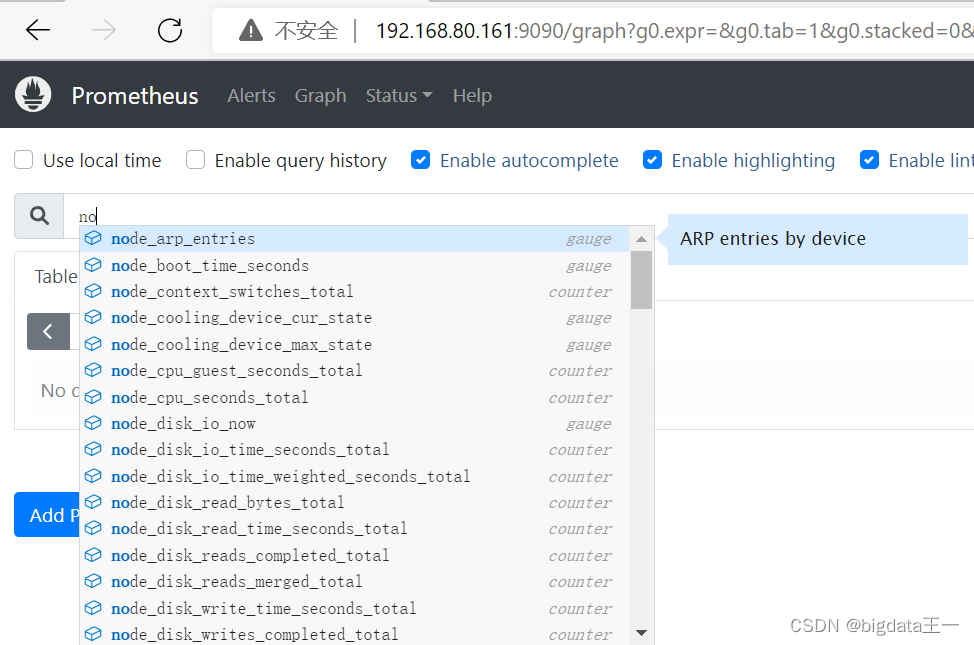Viewport: 974px width, 645px height.
Task: Select node_disk_reads_completed_total suggestion
Action: pyautogui.click(x=354, y=555)
